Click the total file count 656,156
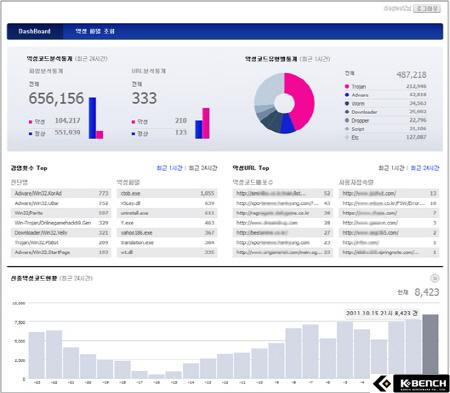This screenshot has height=393, width=450. pos(56,98)
